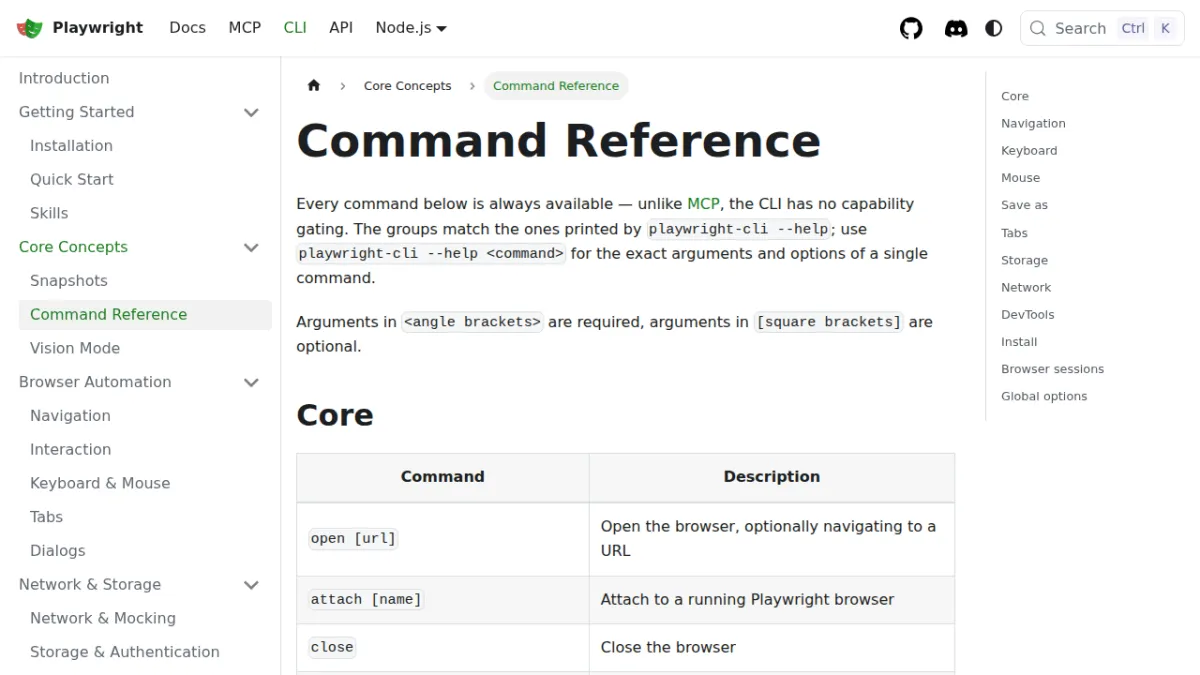Select the CLI navbar item
This screenshot has height=675, width=1200.
(295, 28)
